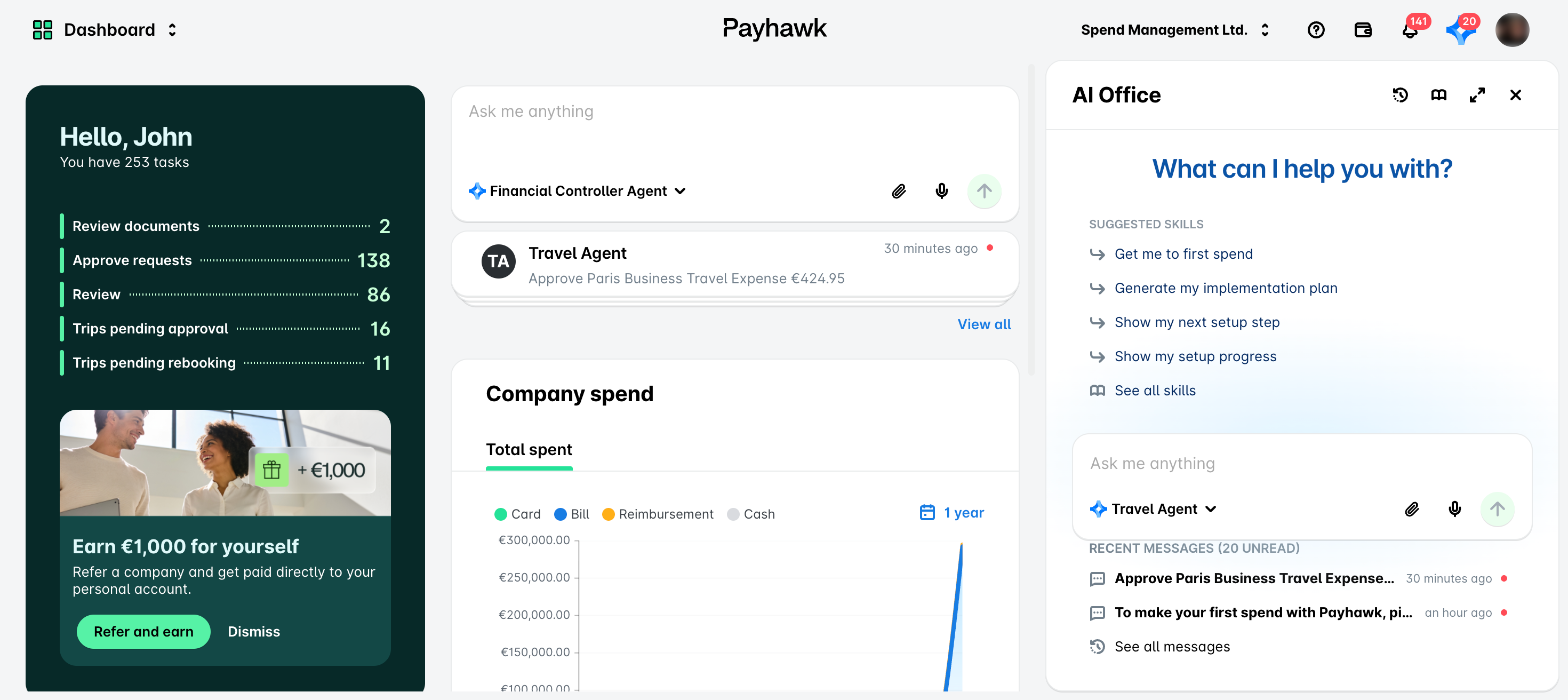Open Review documents tasks
This screenshot has height=700, width=1568.
click(225, 226)
